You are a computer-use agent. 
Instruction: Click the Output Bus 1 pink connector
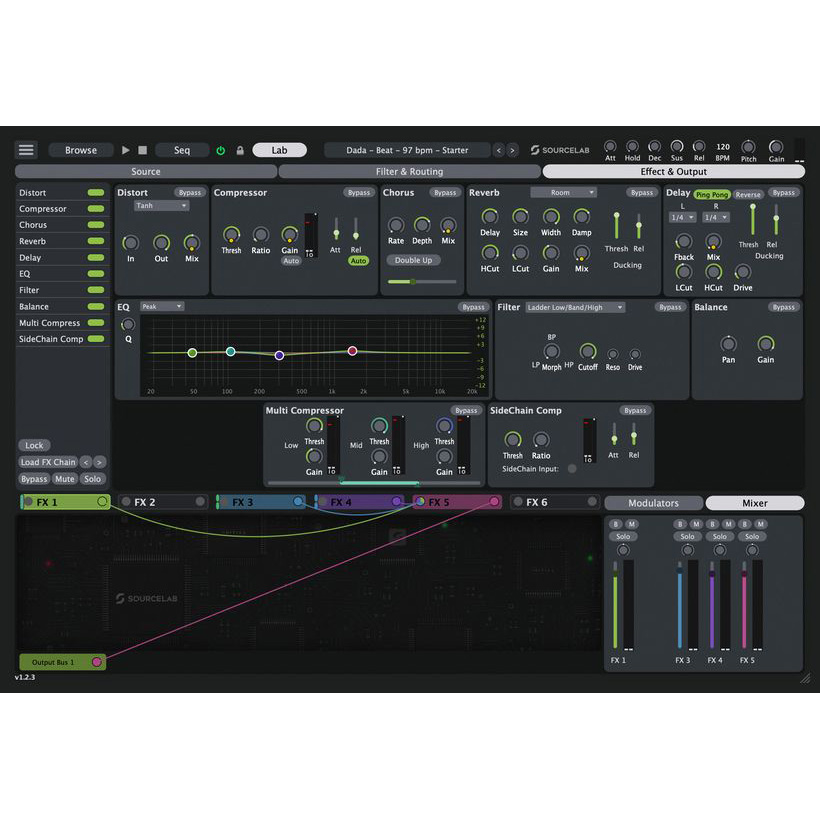click(x=97, y=662)
